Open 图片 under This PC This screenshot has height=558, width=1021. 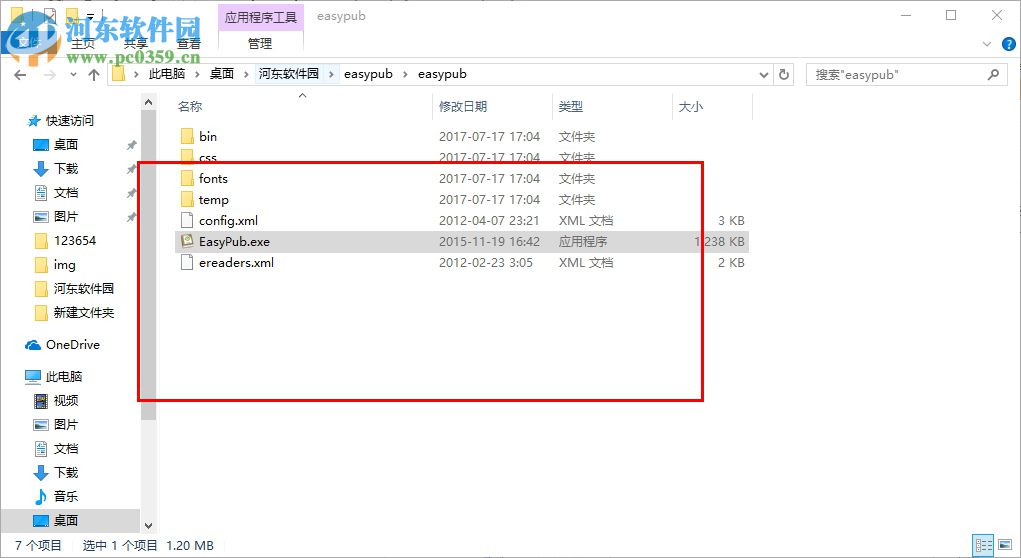click(x=66, y=425)
